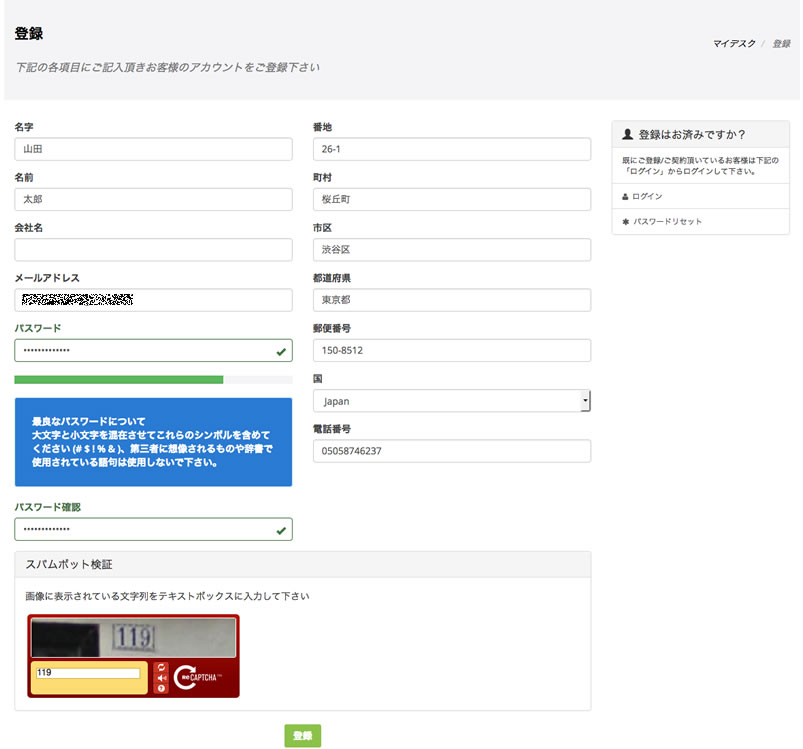Click the user icon beside ログイン

click(x=626, y=197)
